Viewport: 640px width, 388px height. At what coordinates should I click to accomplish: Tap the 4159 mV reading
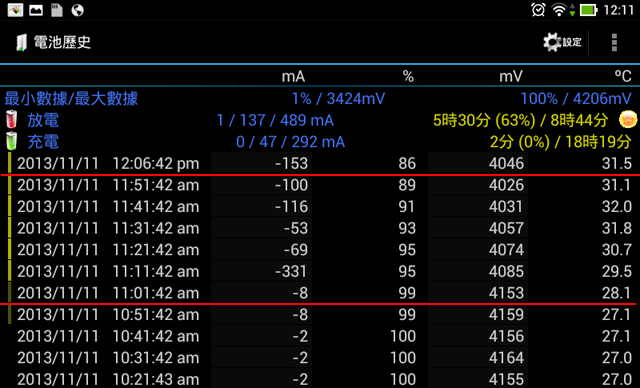pos(506,315)
